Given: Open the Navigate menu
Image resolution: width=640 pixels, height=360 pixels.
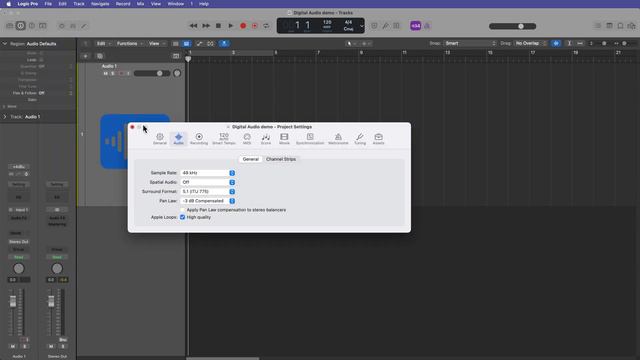Looking at the screenshot, I should click(x=100, y=4).
